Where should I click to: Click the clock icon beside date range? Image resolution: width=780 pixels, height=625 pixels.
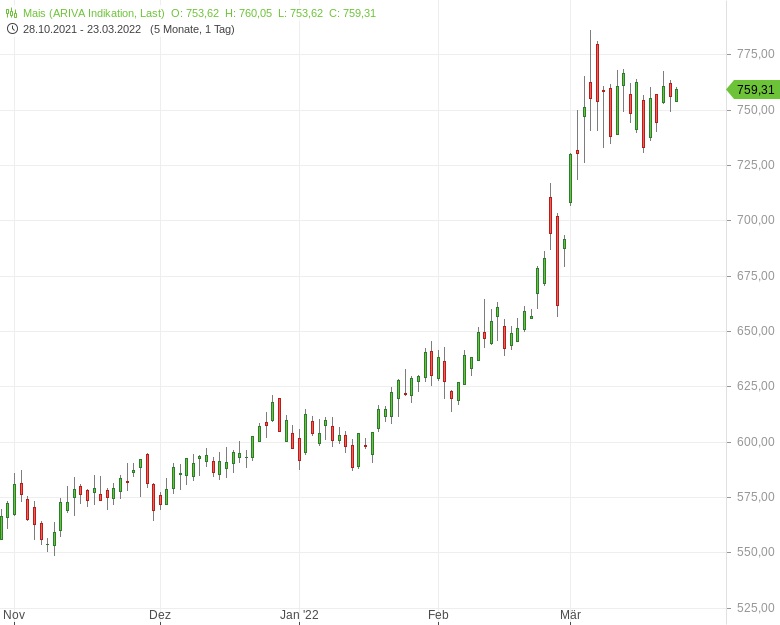12,29
